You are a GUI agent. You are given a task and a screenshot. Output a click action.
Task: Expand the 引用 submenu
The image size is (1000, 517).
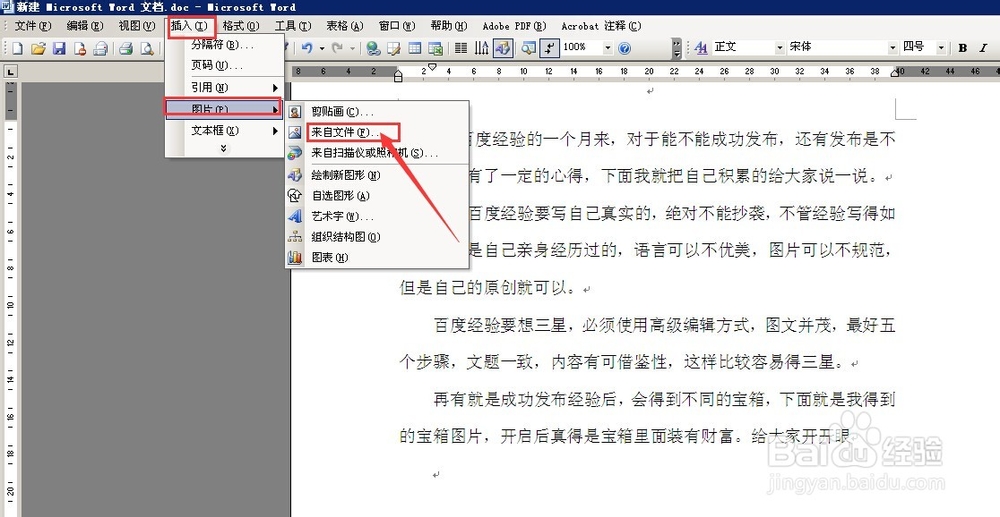[223, 87]
